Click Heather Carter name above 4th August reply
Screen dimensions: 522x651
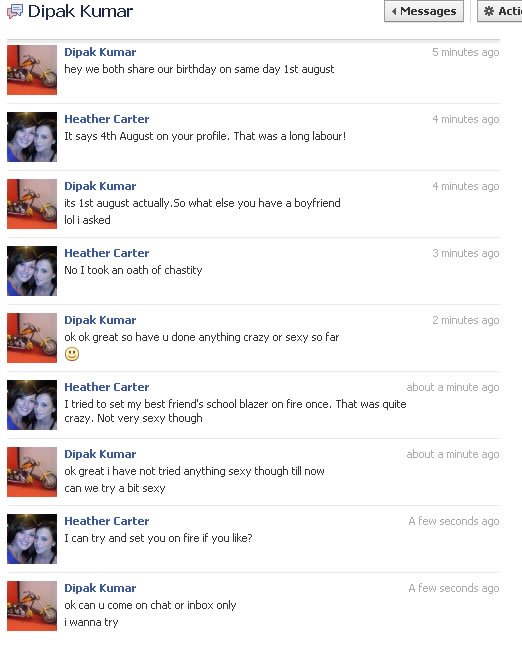point(107,119)
